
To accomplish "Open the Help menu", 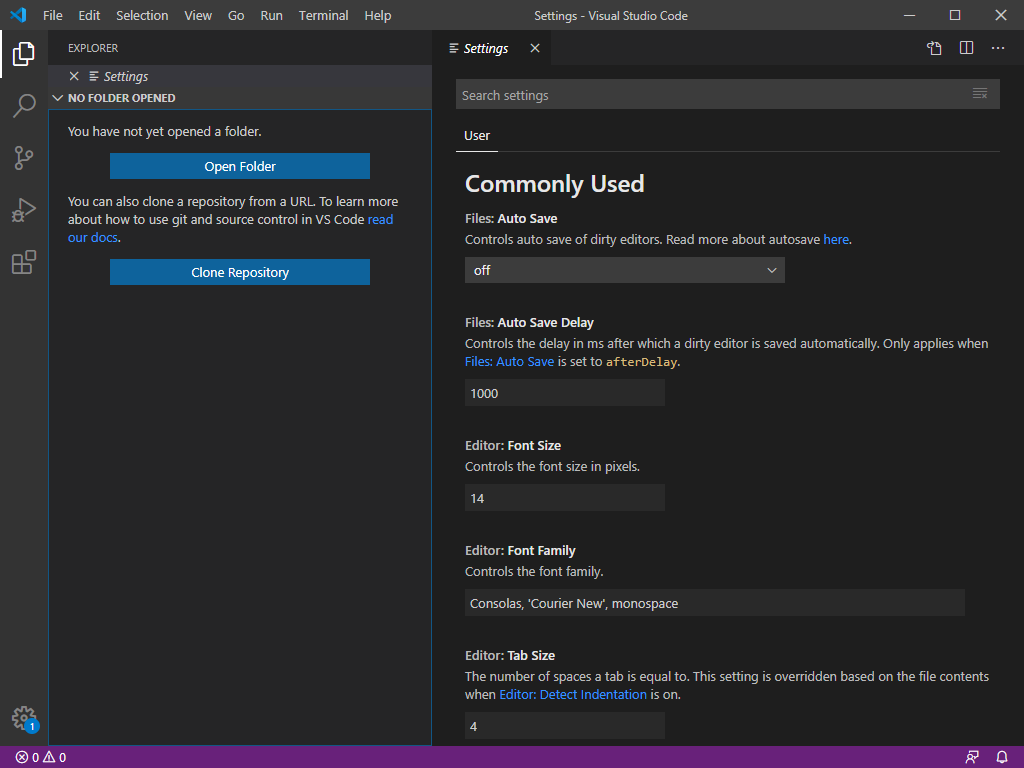I will pos(377,15).
